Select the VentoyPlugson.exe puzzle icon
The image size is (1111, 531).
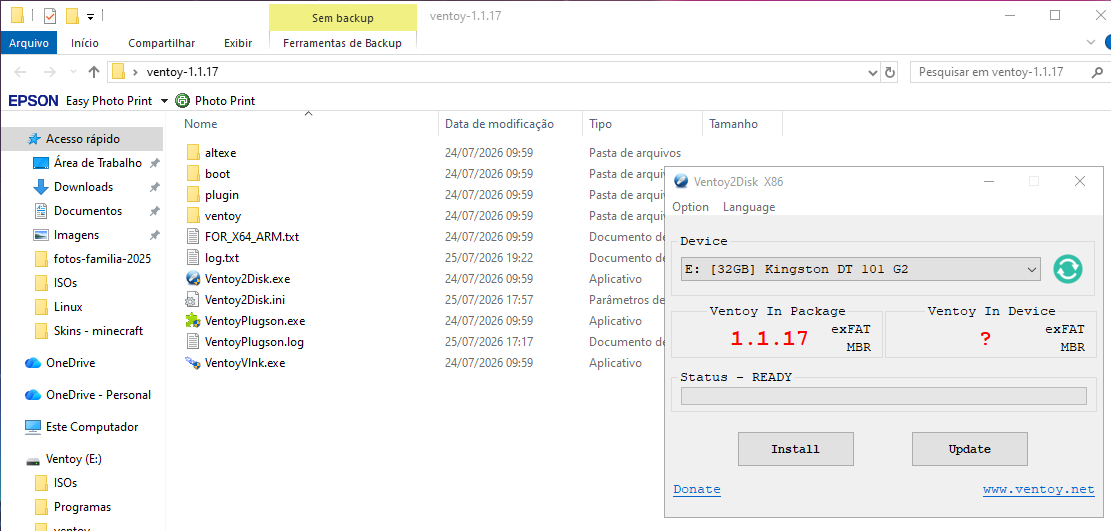[x=193, y=320]
